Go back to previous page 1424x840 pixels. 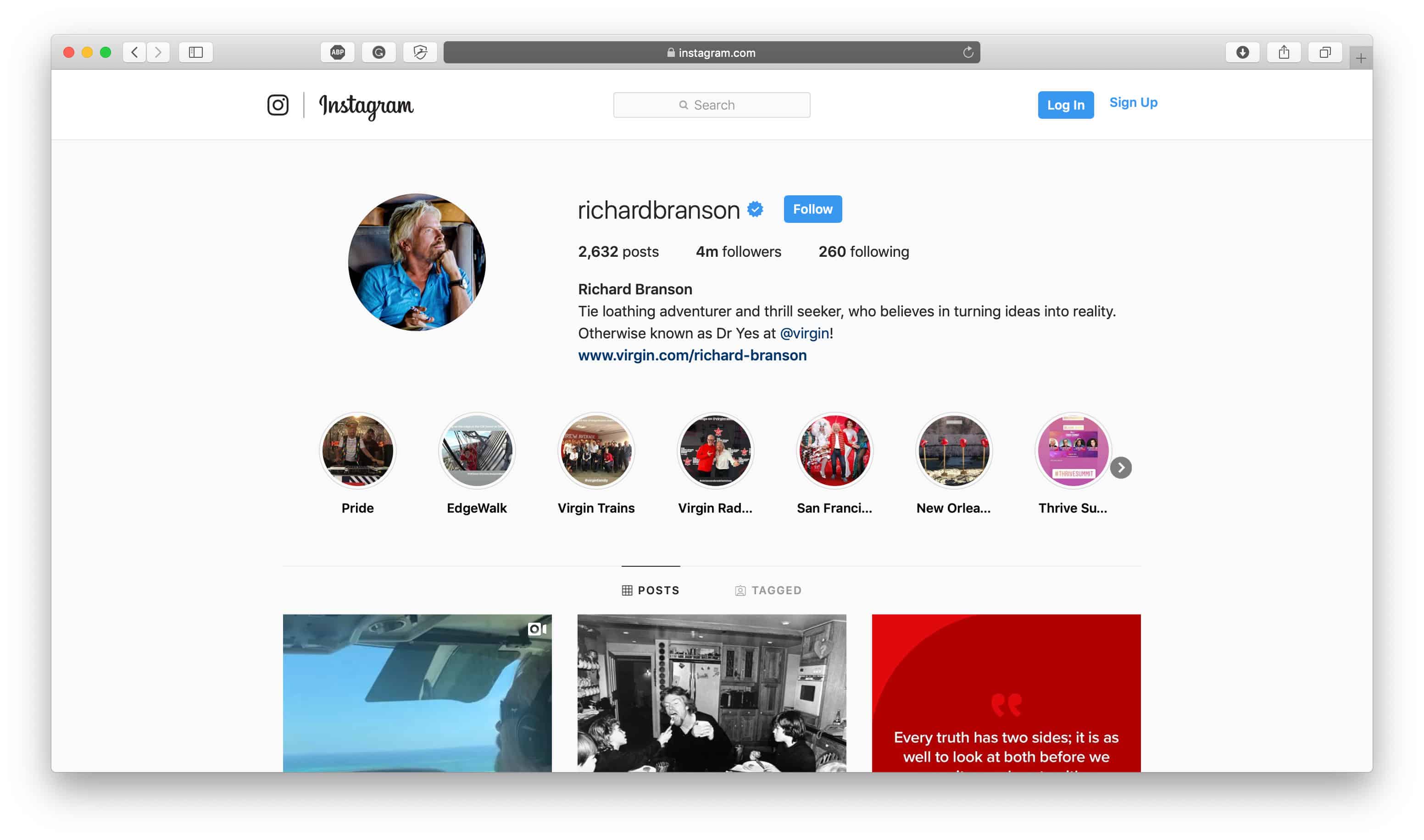click(134, 52)
